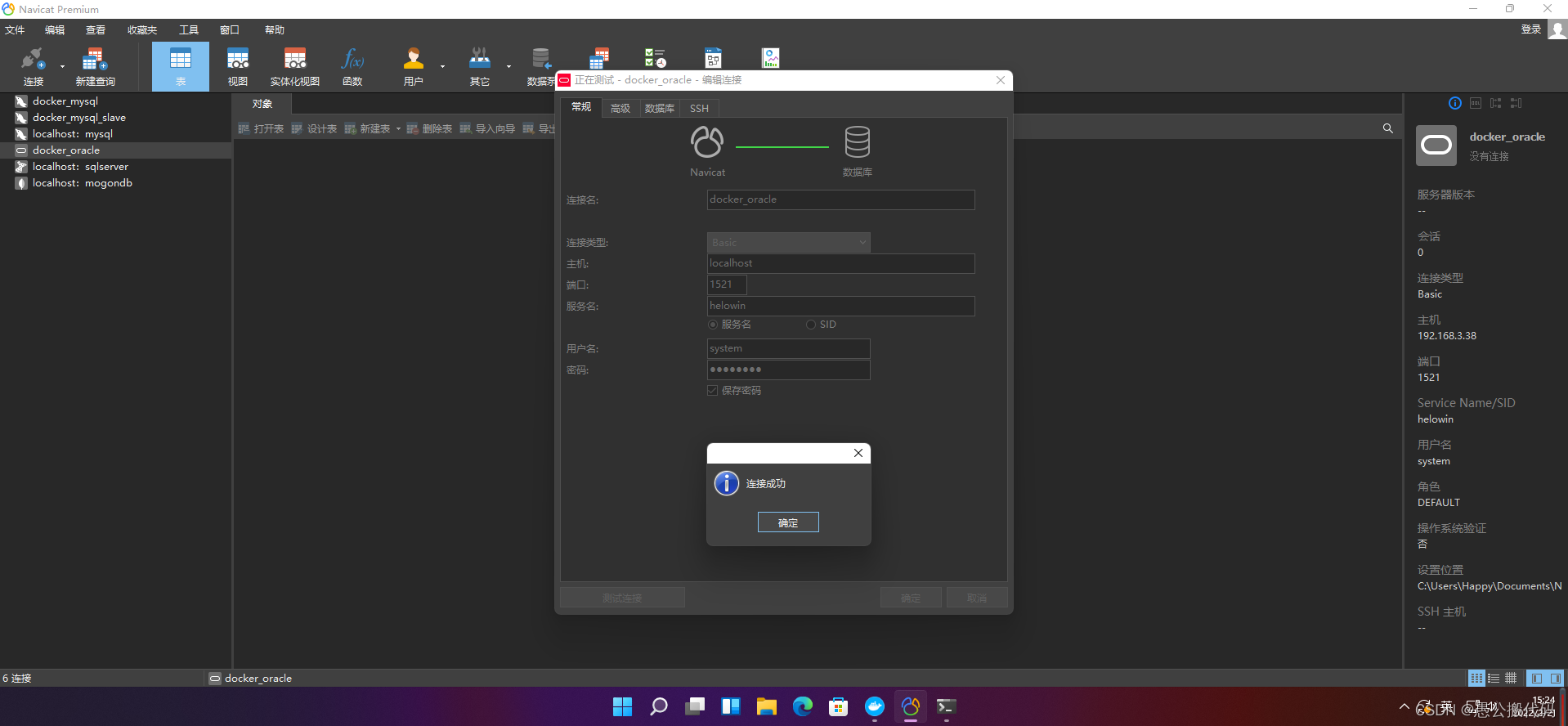The image size is (1568, 726).
Task: Click the 测试连接 button
Action: tap(622, 598)
